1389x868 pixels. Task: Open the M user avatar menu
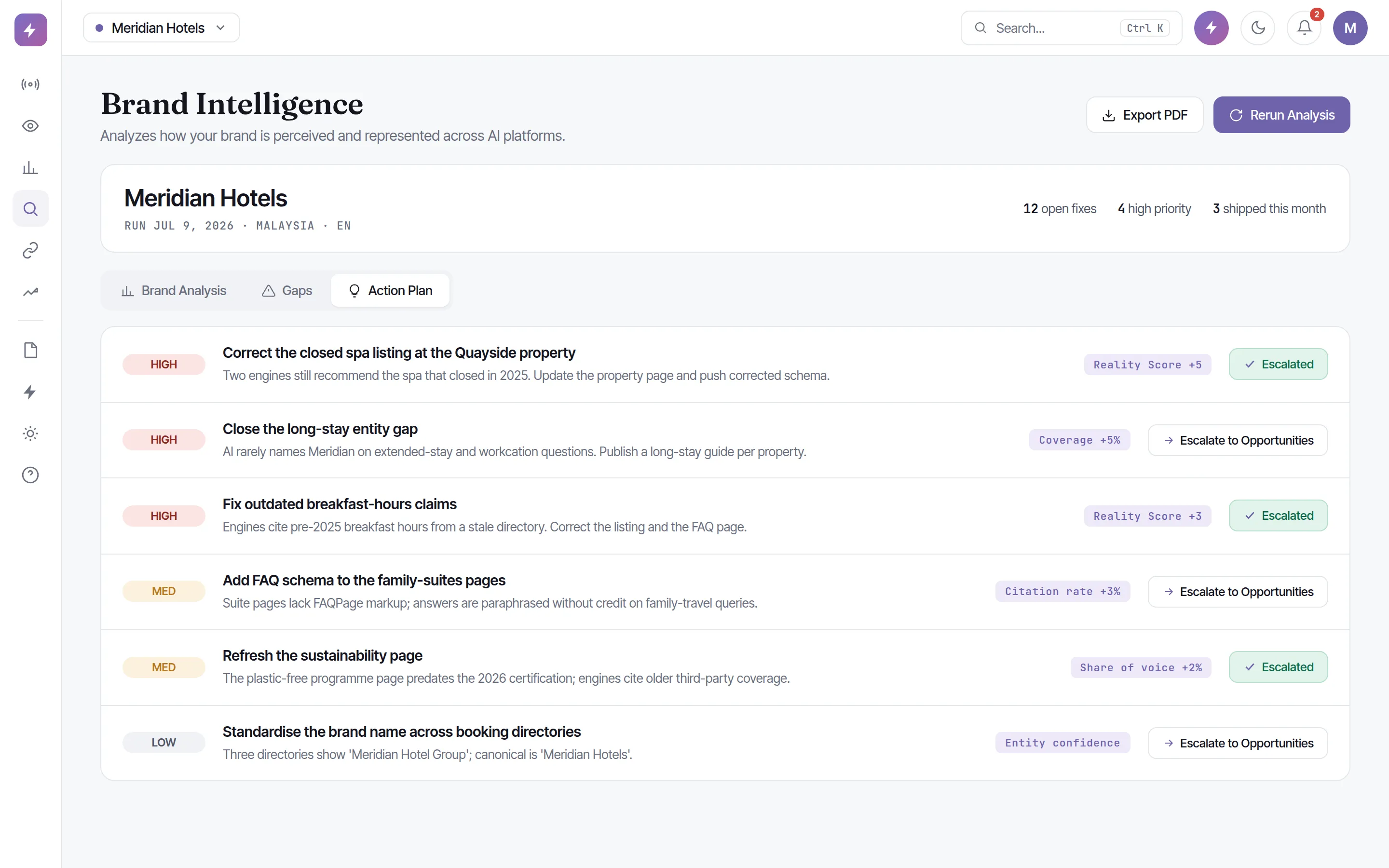click(x=1350, y=27)
